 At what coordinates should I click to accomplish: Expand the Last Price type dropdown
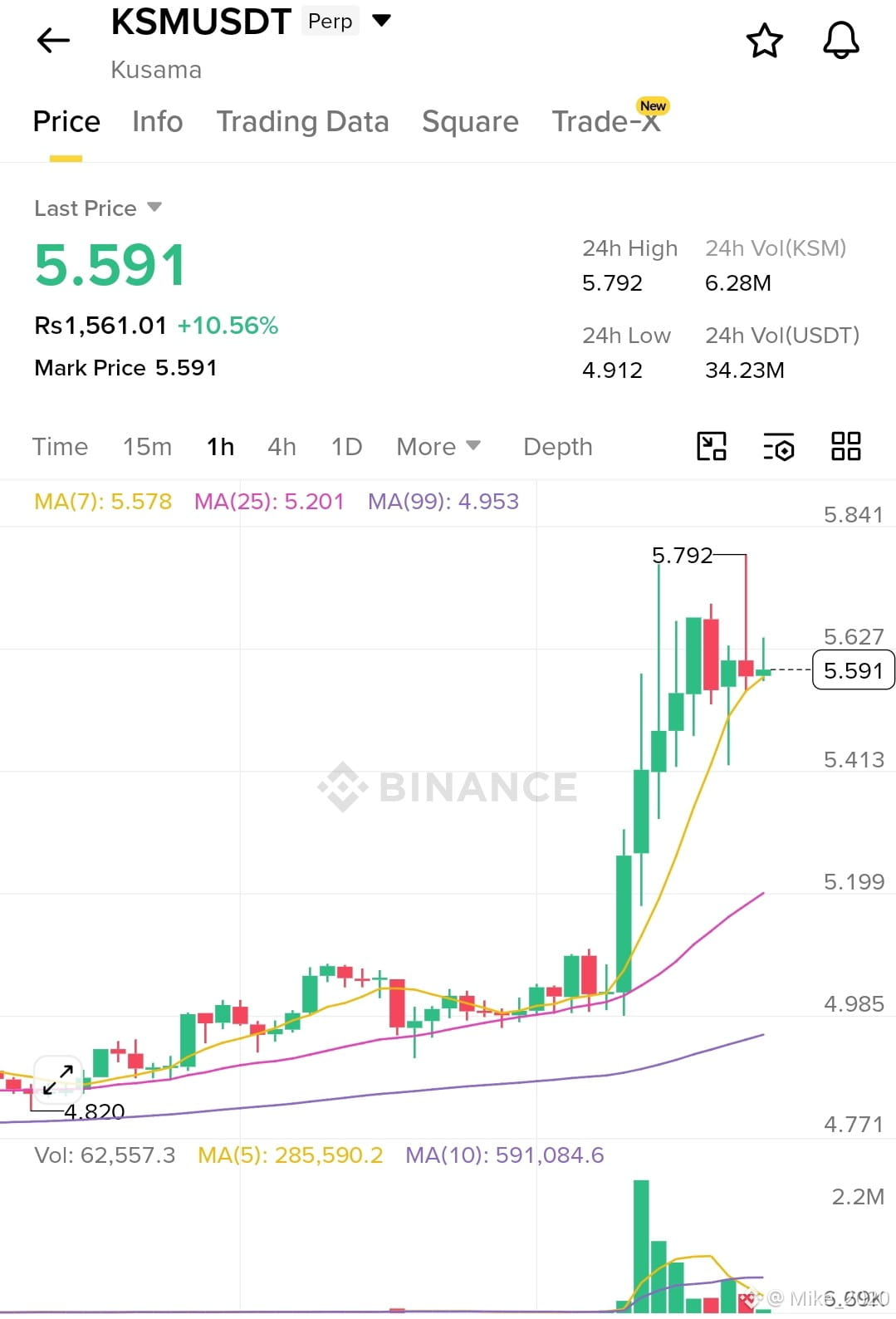click(154, 207)
